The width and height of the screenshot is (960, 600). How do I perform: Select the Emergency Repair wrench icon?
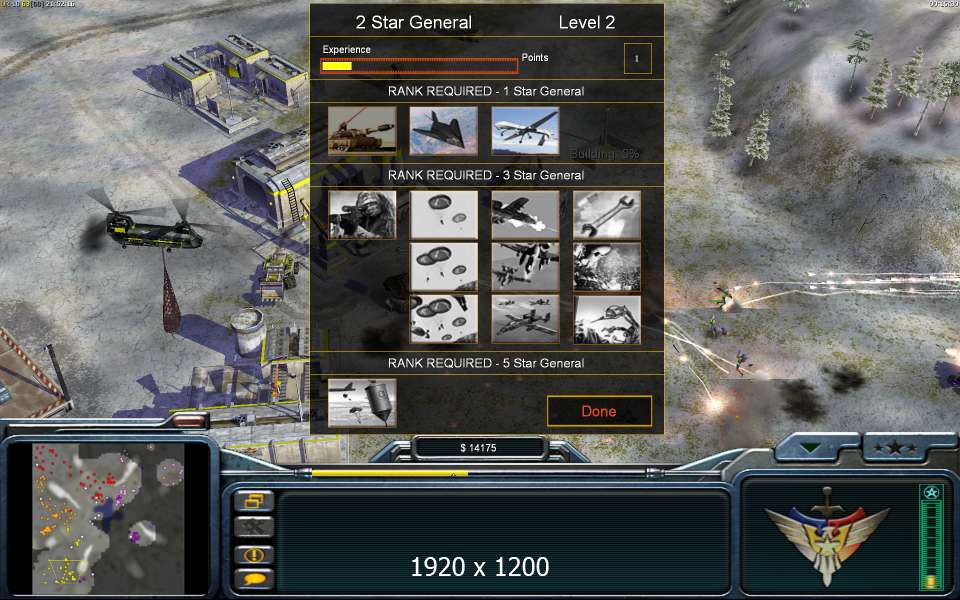pos(607,214)
